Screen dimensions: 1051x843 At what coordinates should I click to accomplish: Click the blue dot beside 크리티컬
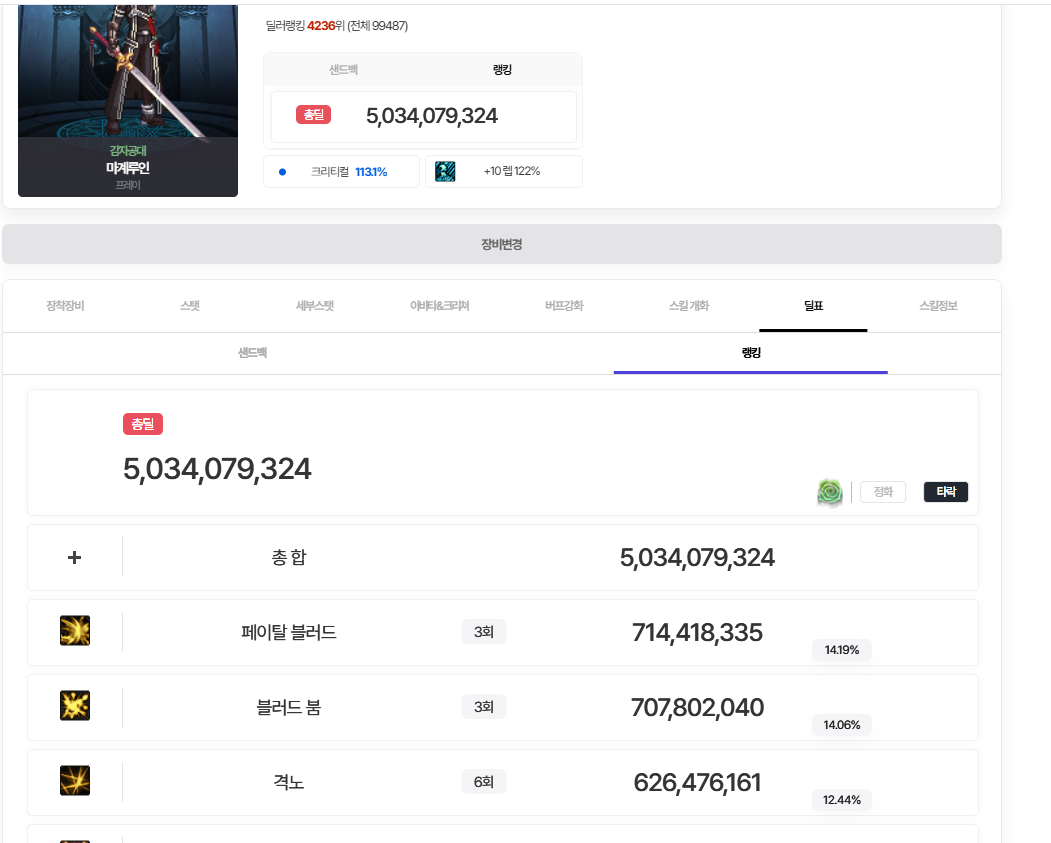[282, 172]
